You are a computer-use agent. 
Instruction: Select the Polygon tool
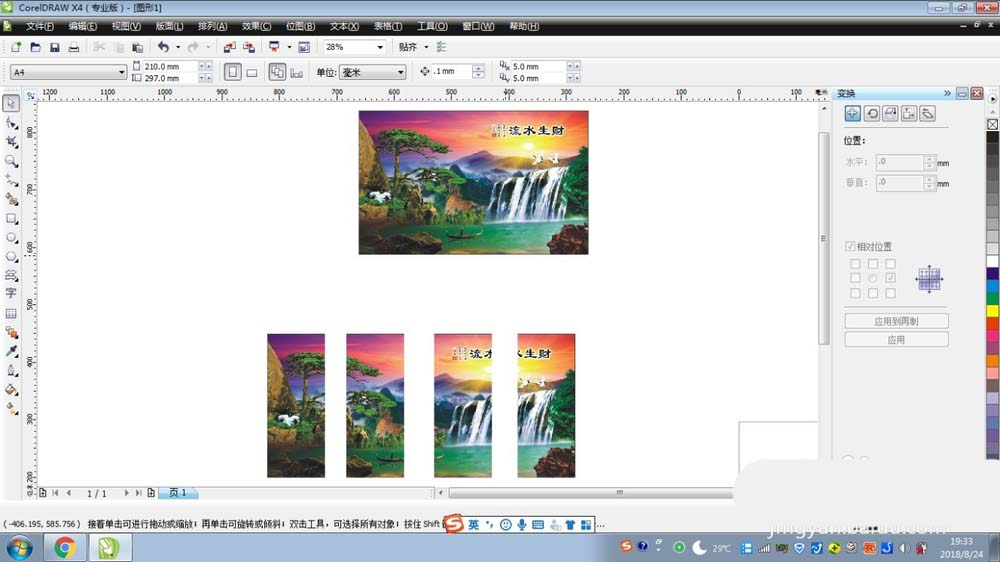tap(11, 256)
